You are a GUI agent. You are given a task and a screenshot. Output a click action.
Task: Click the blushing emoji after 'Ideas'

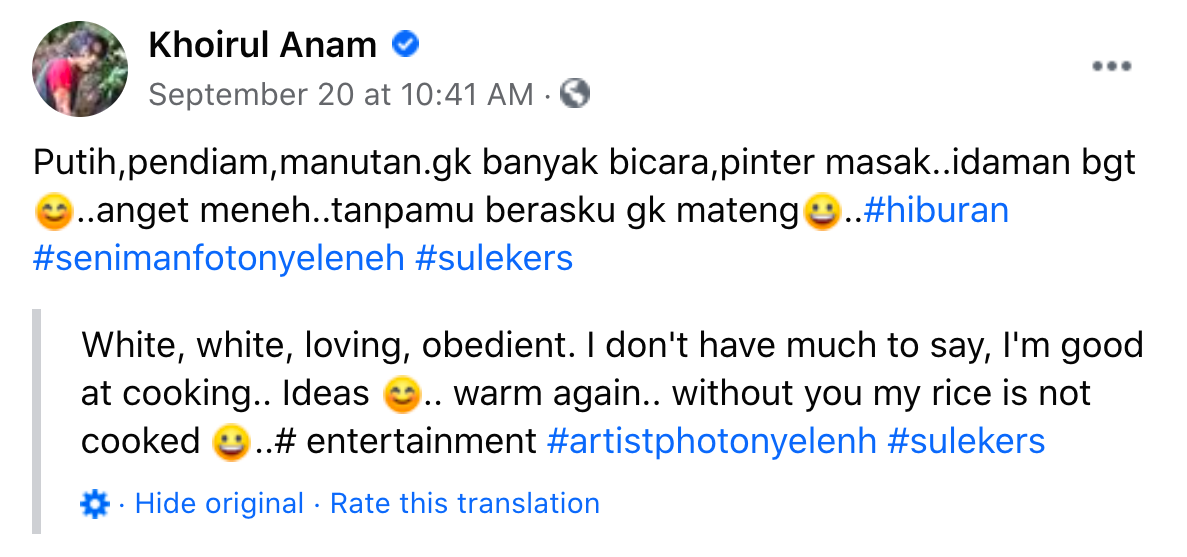pos(400,395)
